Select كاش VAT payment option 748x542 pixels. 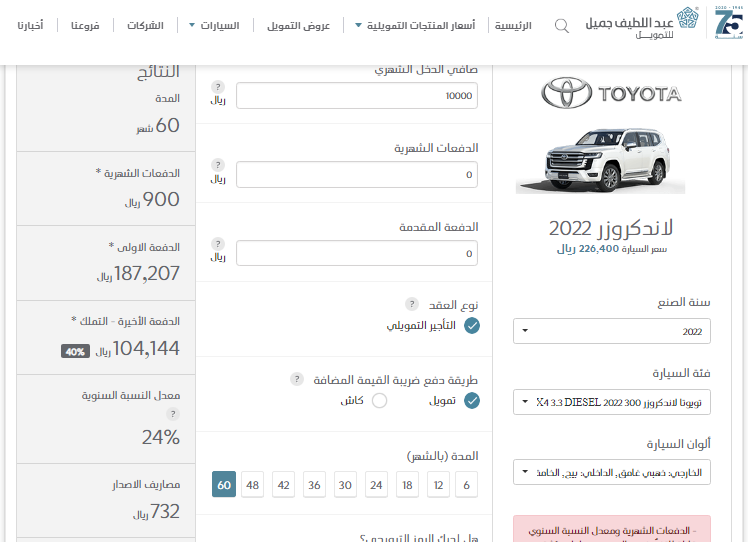379,401
